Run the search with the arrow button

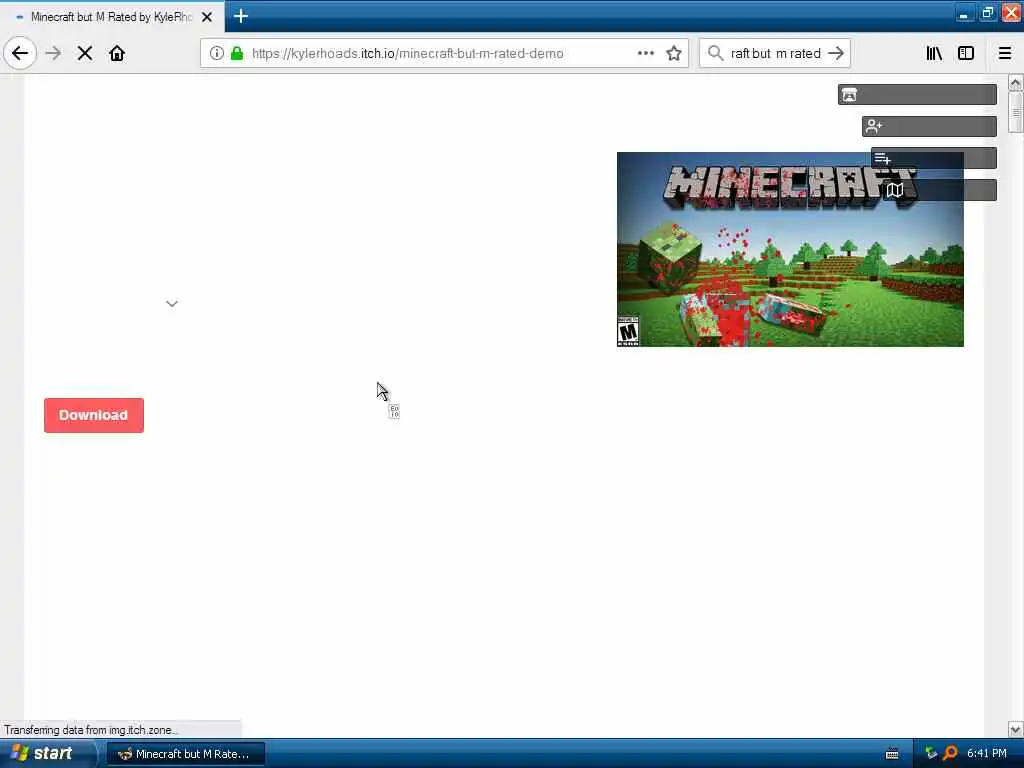tap(836, 53)
